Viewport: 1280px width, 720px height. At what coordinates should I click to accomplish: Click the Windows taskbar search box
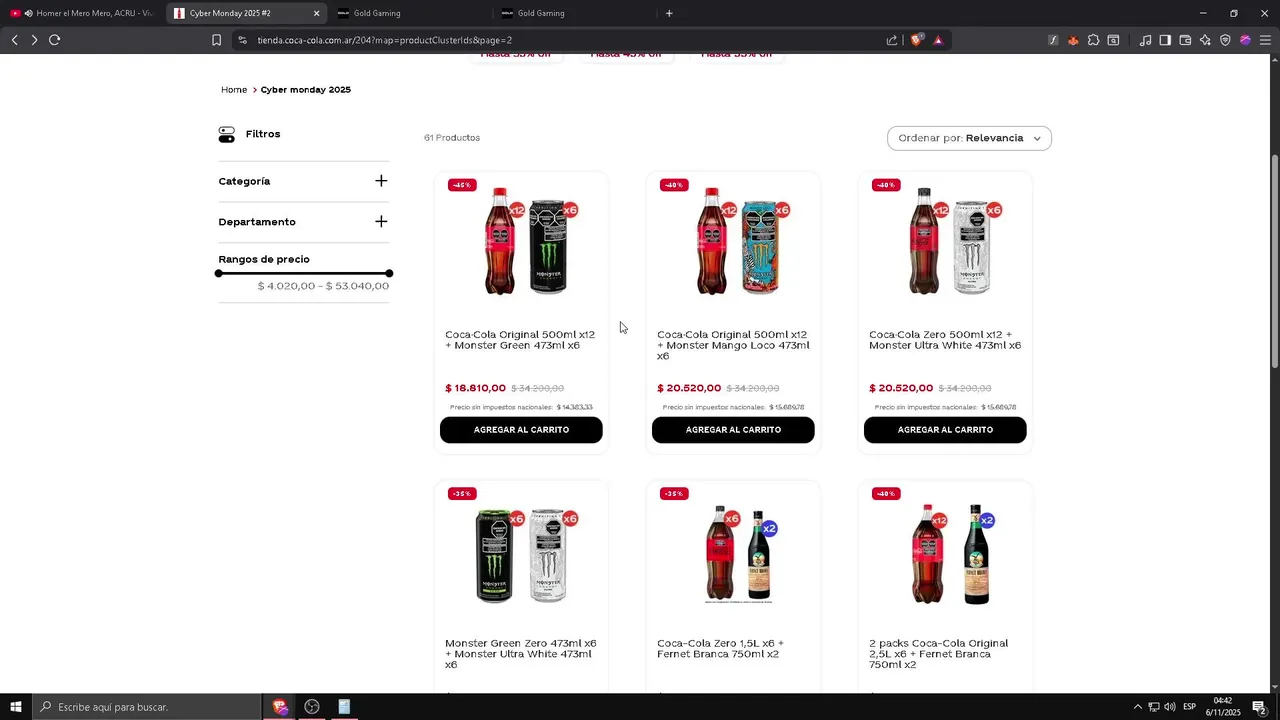tap(146, 707)
